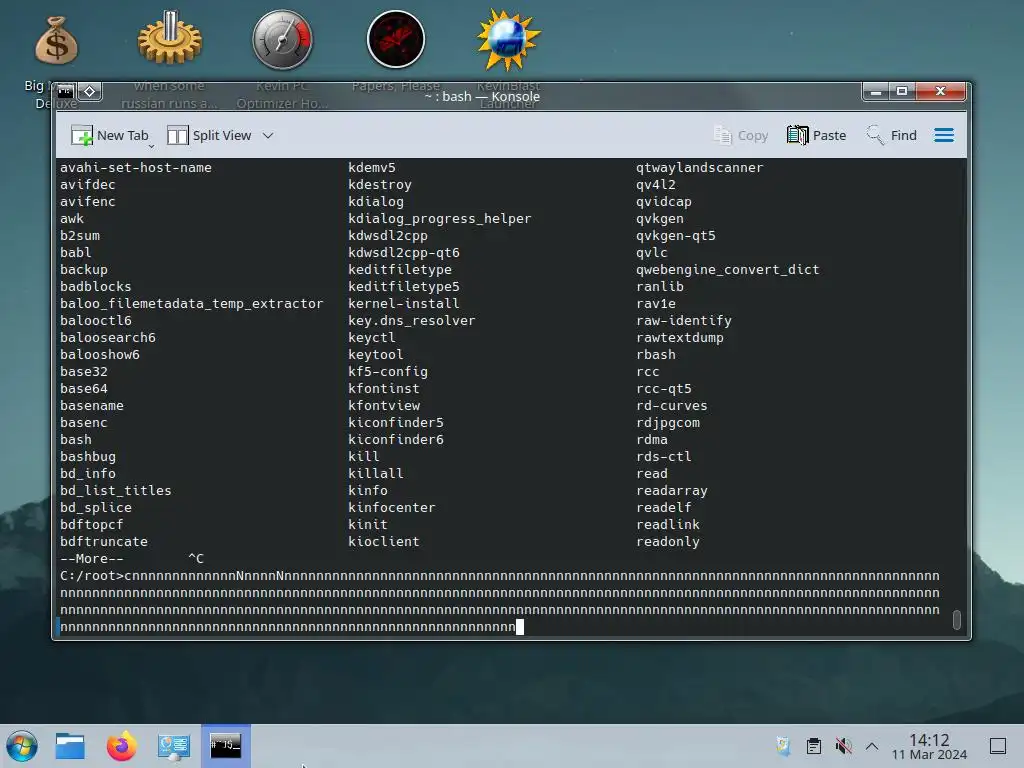Click the Find button in Konsole toolbar
Viewport: 1024px width, 768px height.
point(891,135)
